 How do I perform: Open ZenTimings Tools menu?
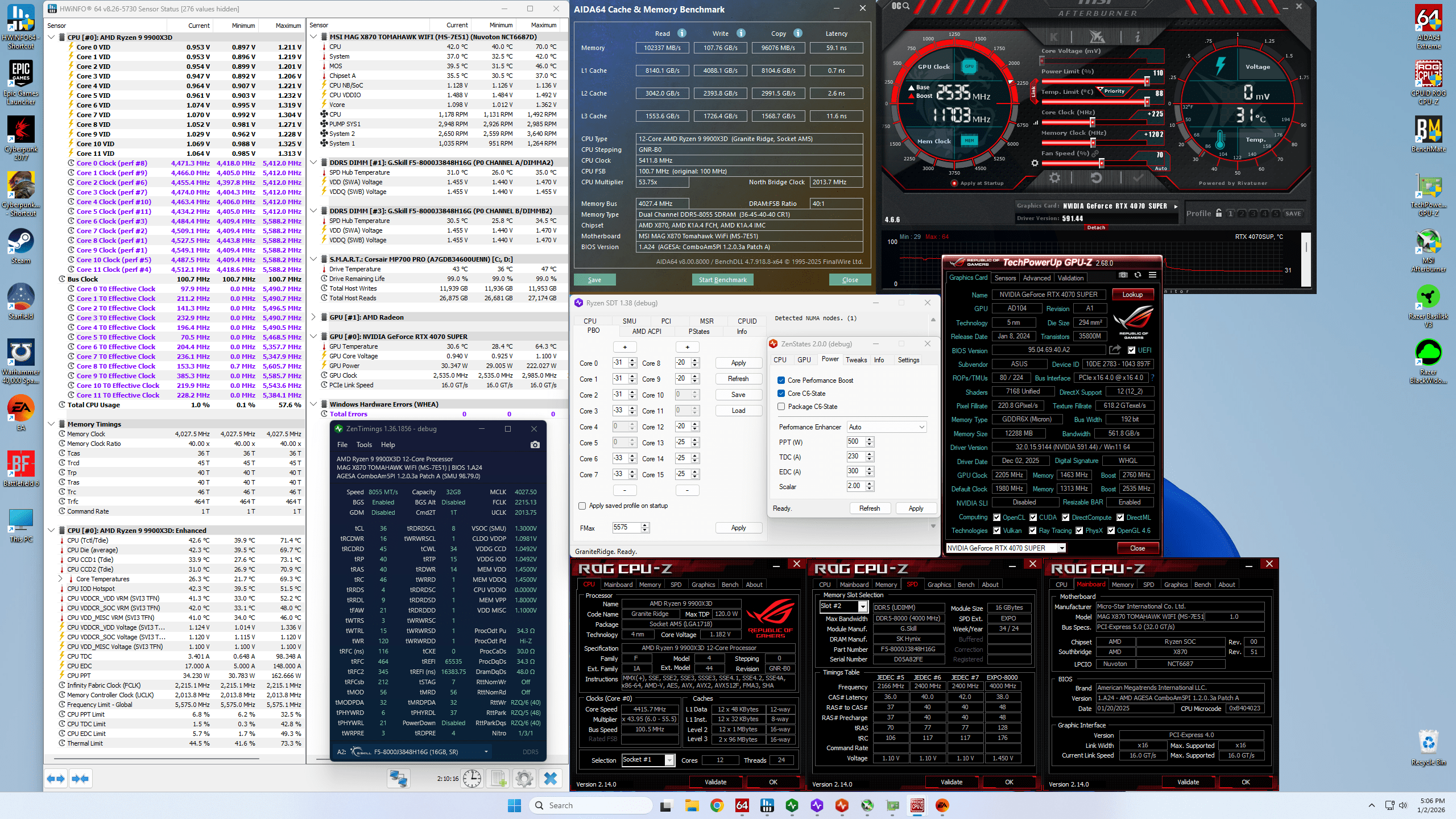pos(364,445)
